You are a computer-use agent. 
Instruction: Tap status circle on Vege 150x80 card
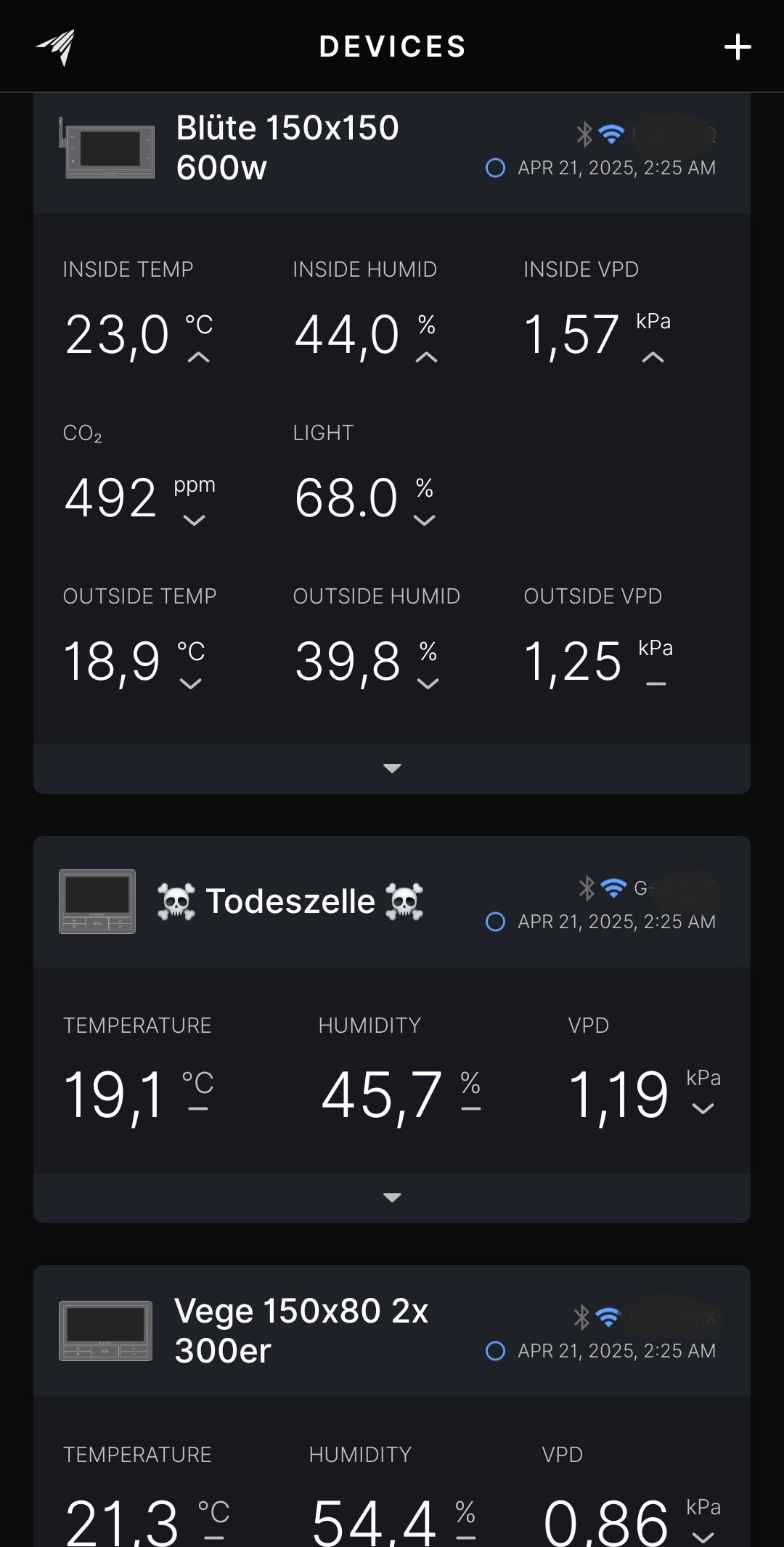(x=495, y=1351)
